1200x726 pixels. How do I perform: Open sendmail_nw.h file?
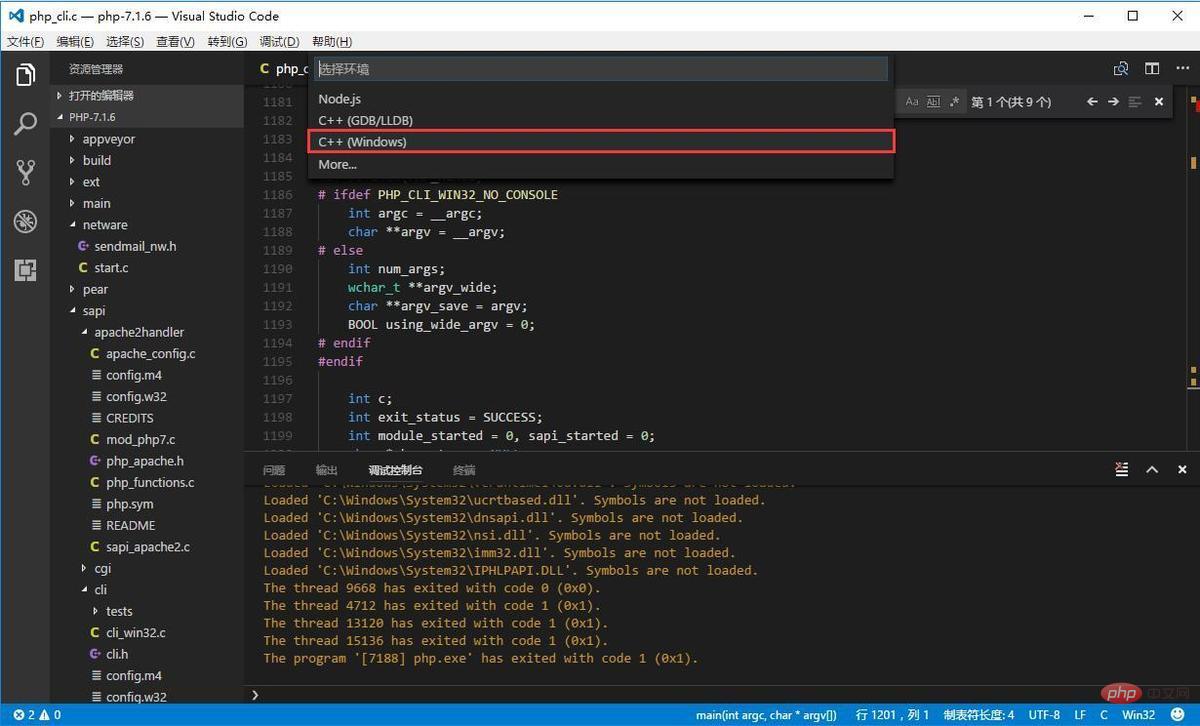coord(147,246)
